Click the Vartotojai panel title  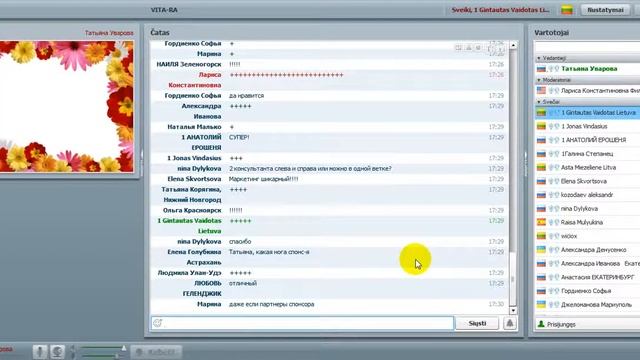(x=551, y=32)
